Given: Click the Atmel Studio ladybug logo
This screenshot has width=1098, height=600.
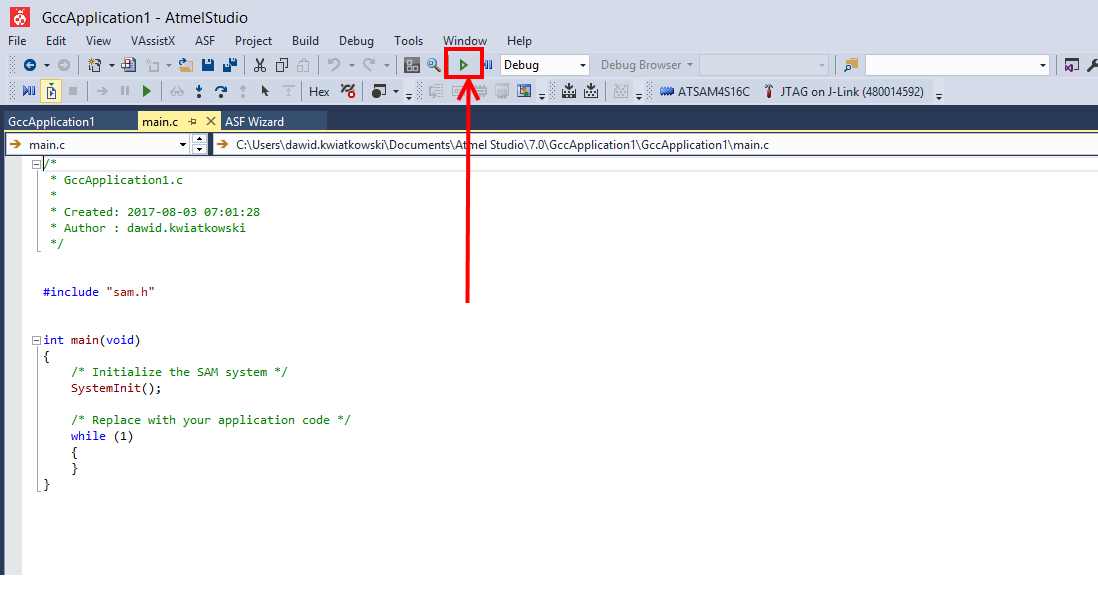Looking at the screenshot, I should (20, 17).
